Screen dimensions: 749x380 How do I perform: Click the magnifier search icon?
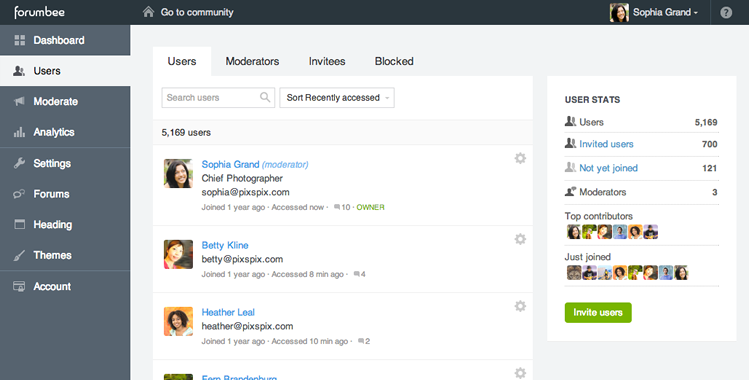coord(265,97)
